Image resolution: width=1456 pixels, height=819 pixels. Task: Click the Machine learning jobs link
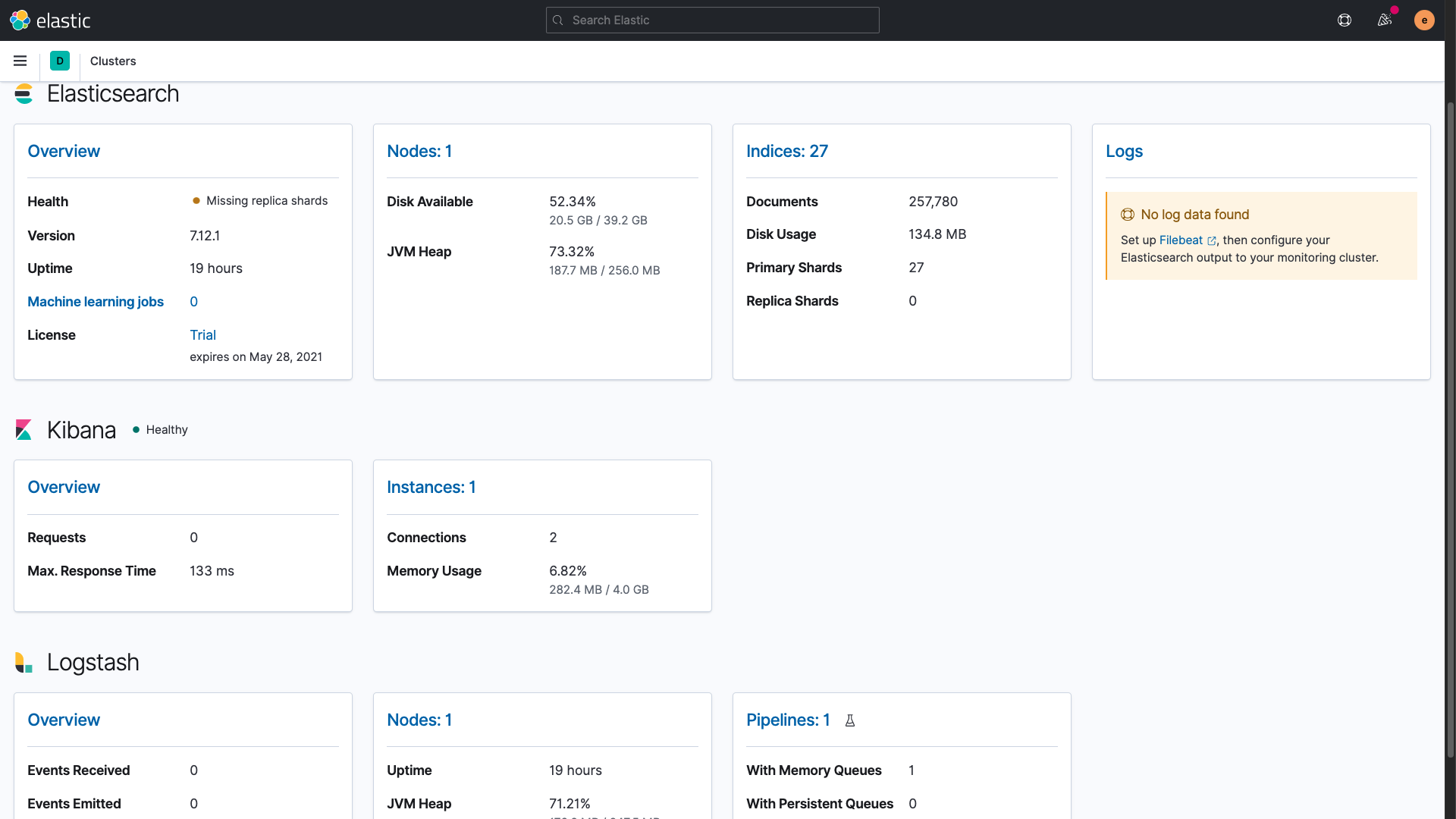[x=96, y=302]
